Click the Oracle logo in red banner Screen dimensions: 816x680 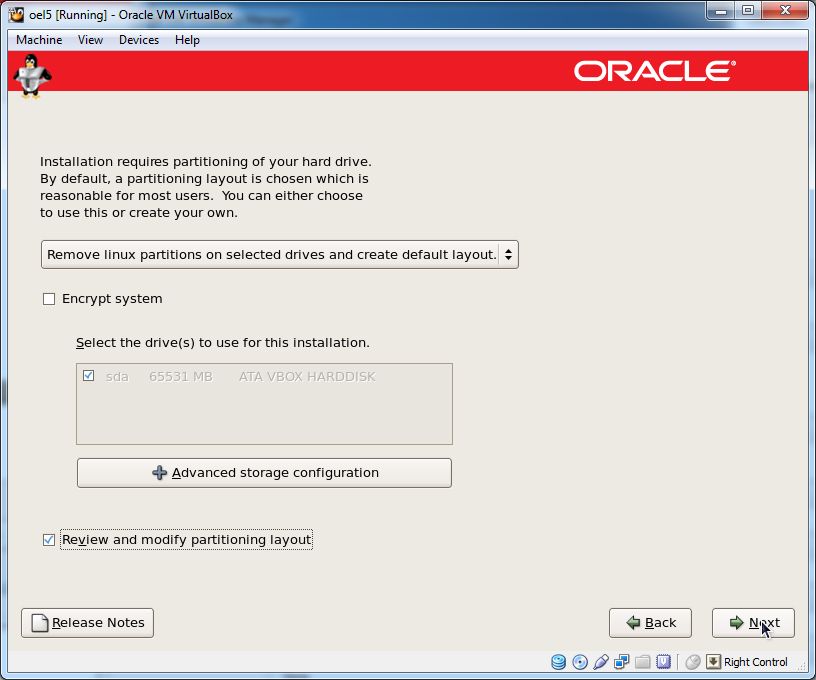[x=655, y=71]
